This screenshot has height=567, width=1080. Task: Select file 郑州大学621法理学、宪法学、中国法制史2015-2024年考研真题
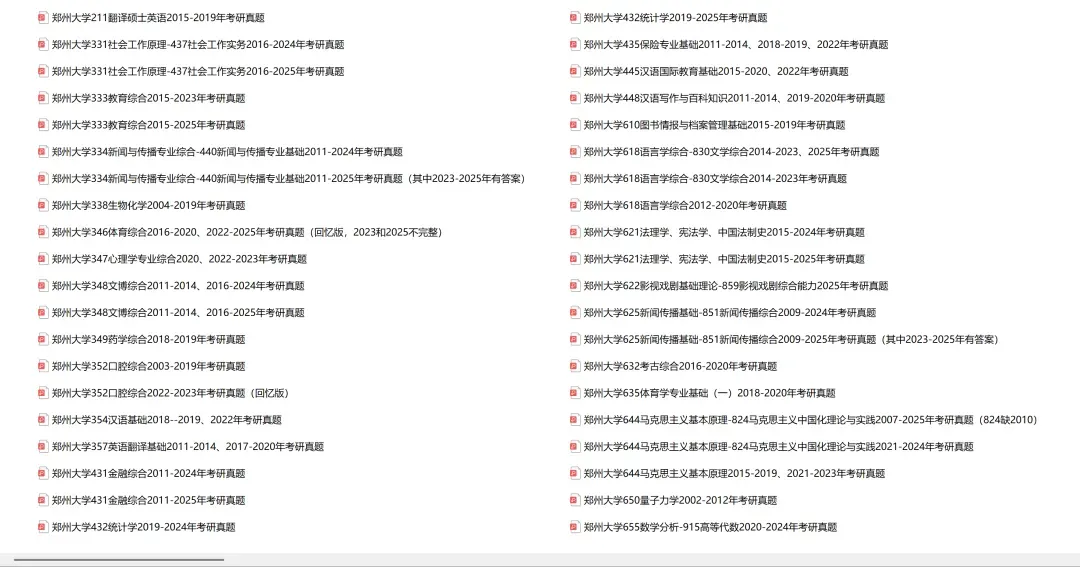pyautogui.click(x=717, y=232)
